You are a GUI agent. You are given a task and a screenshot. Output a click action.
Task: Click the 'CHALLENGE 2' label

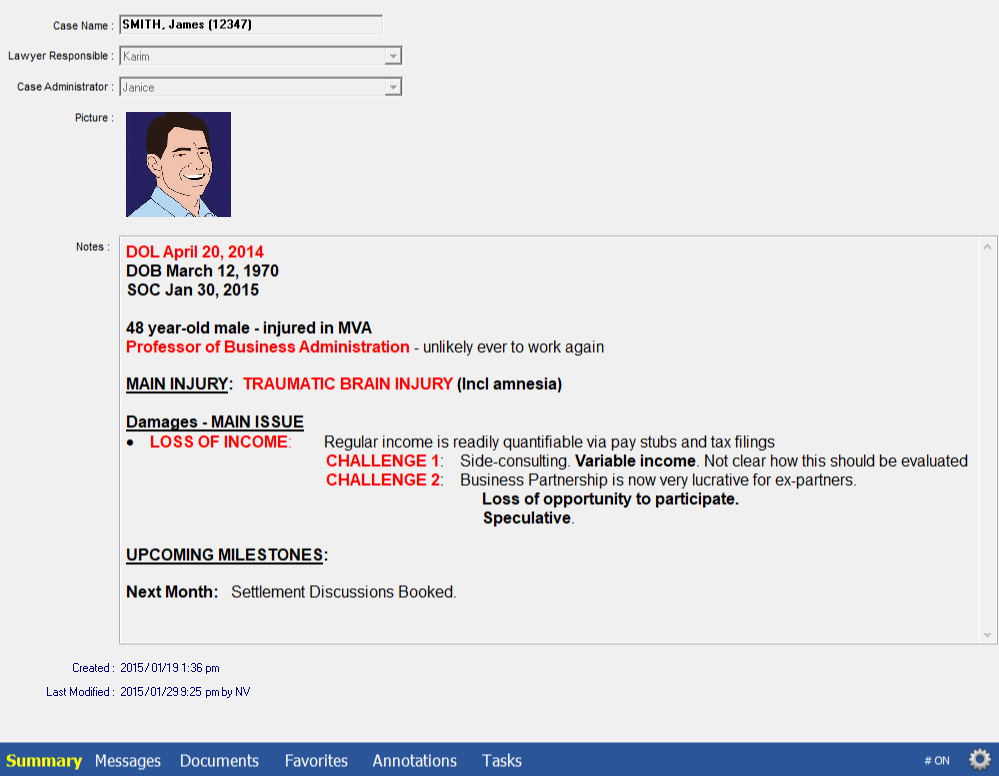(x=383, y=480)
